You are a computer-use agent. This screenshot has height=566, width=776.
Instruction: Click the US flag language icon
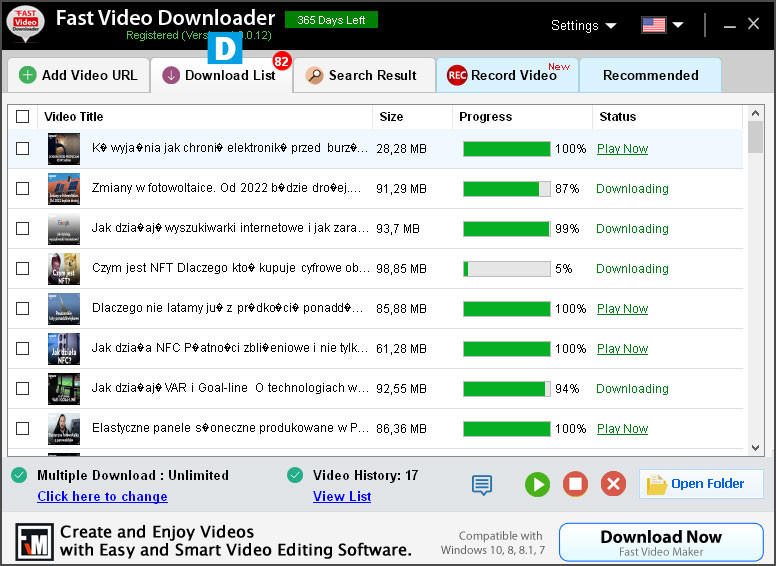coord(654,25)
